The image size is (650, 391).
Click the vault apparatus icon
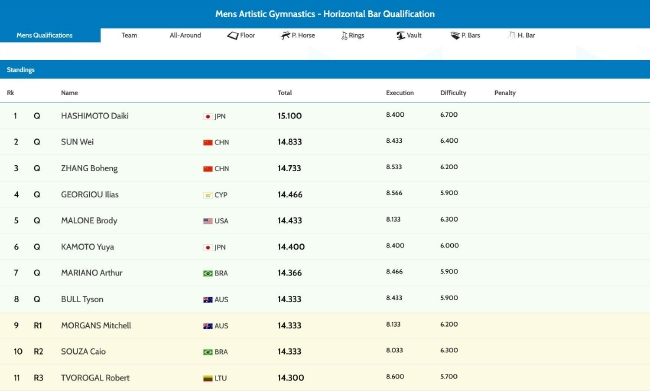(x=400, y=36)
